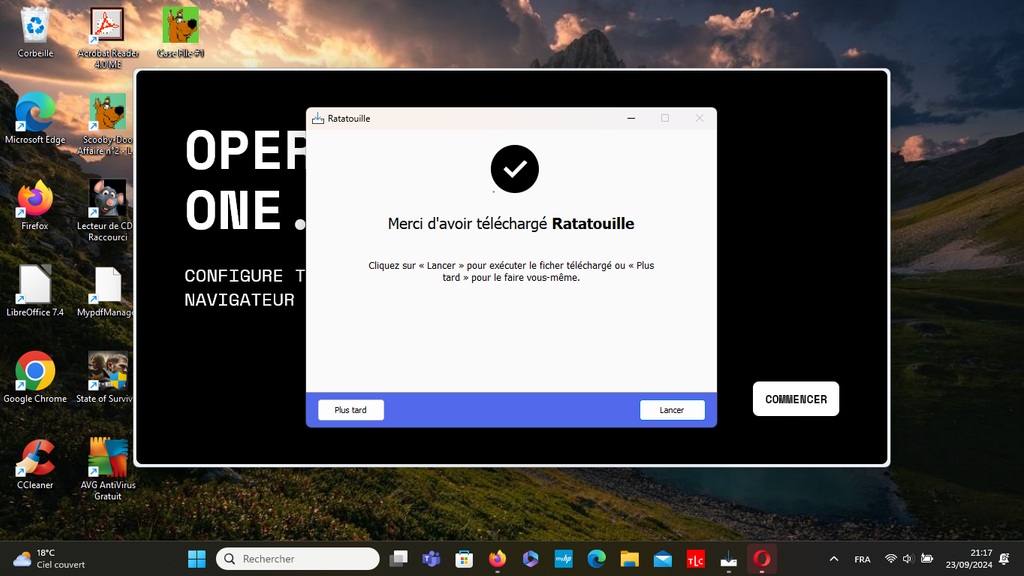Select the AVG AntiVirus Gratuit desktop icon

pyautogui.click(x=108, y=469)
